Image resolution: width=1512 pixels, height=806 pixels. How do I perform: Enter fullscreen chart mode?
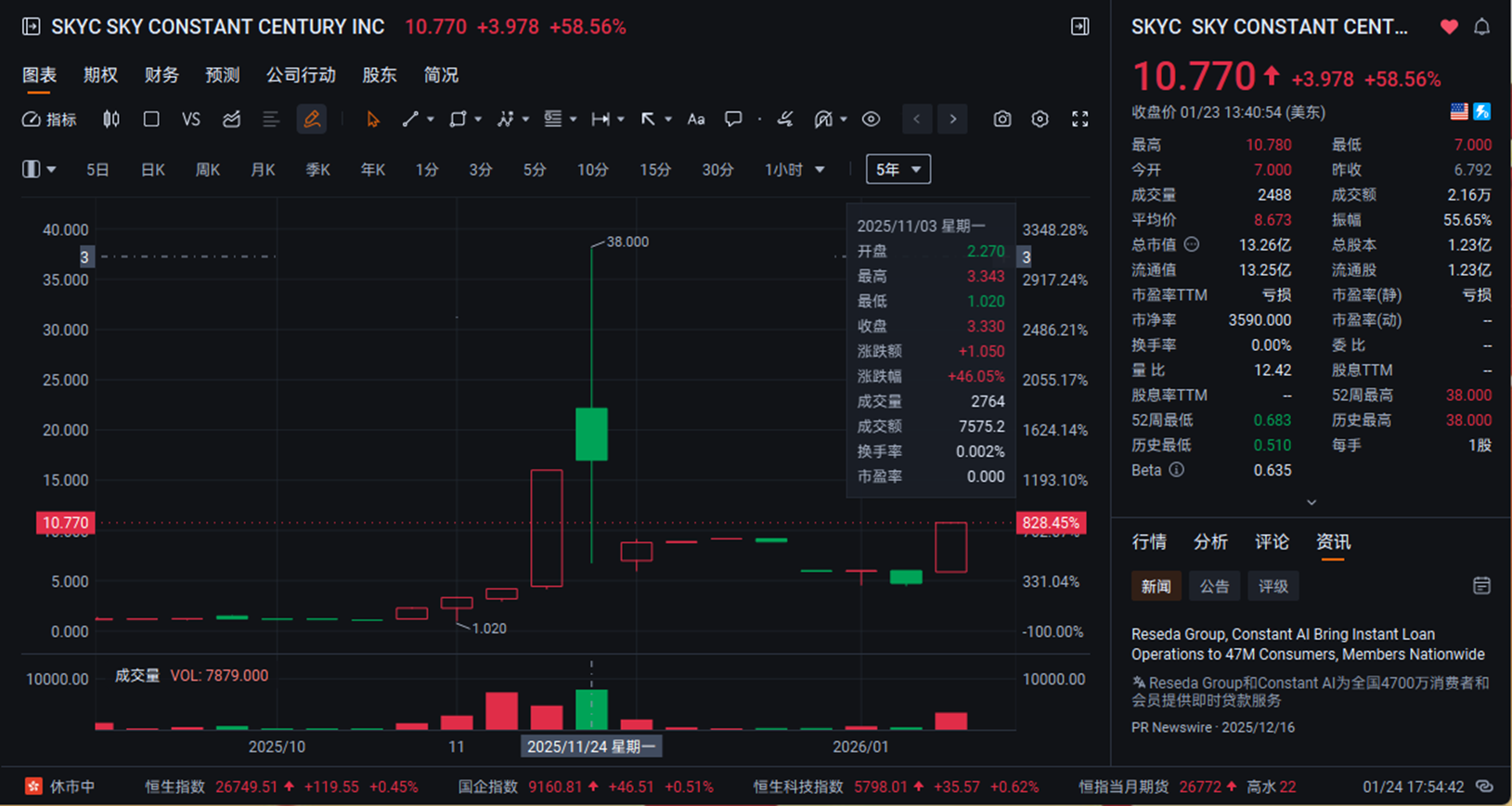[1079, 119]
